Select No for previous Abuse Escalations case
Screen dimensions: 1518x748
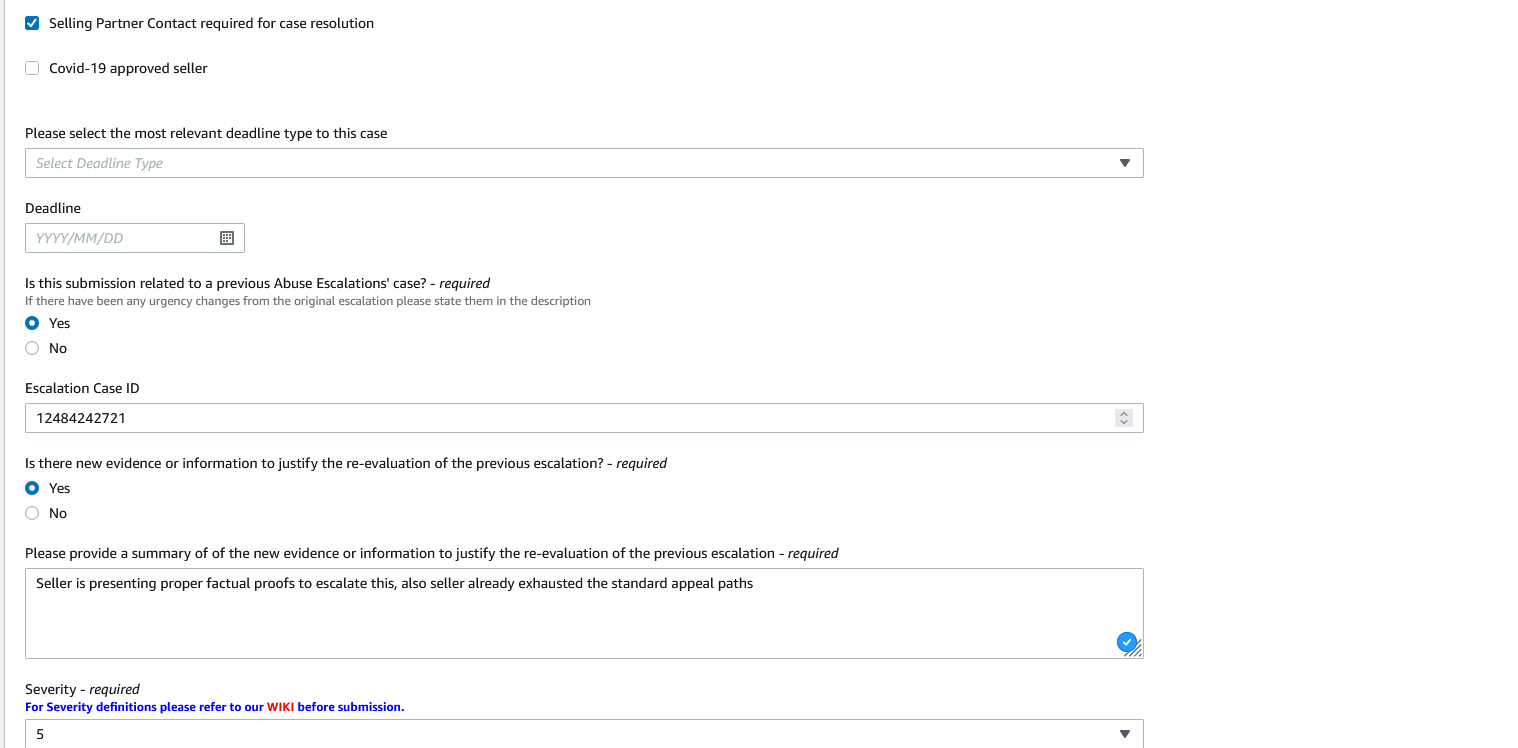tap(32, 348)
